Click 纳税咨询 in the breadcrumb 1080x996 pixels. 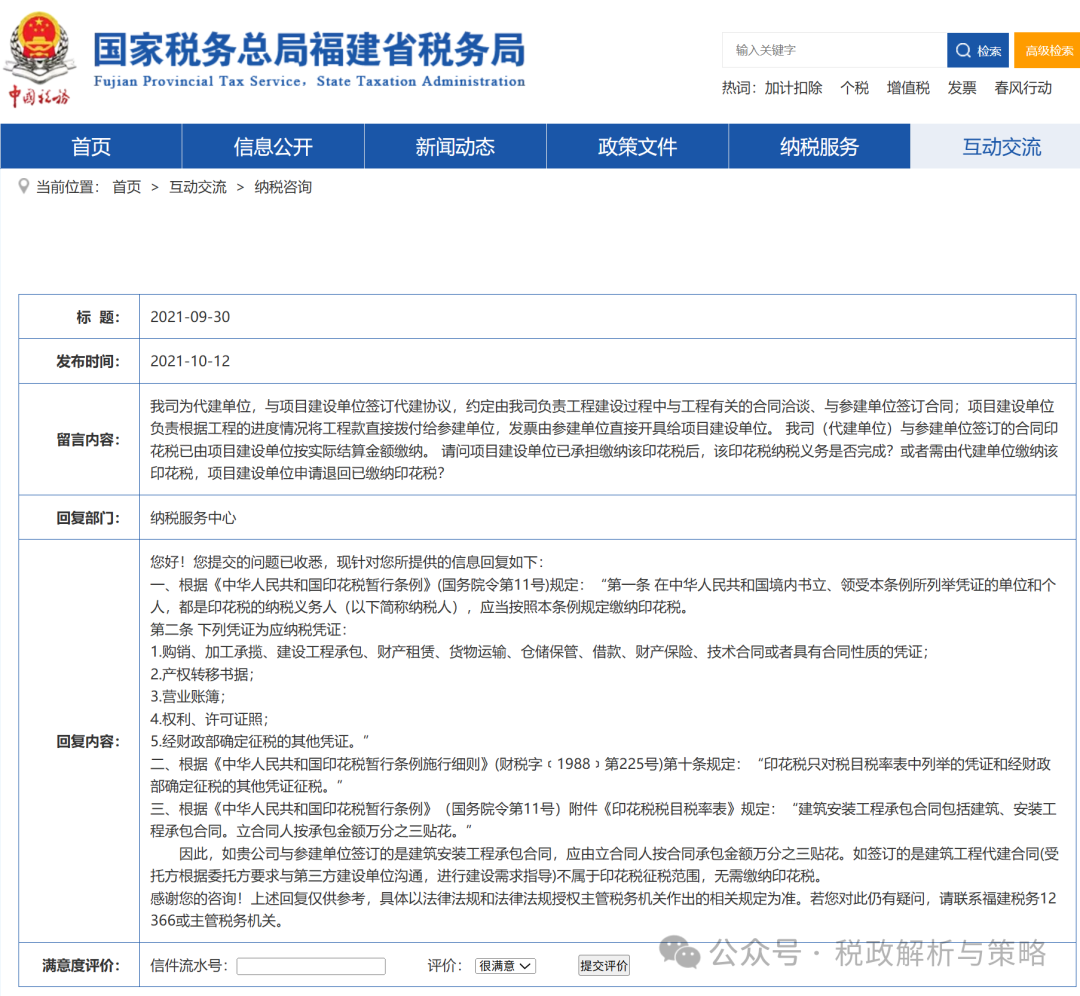pyautogui.click(x=283, y=187)
